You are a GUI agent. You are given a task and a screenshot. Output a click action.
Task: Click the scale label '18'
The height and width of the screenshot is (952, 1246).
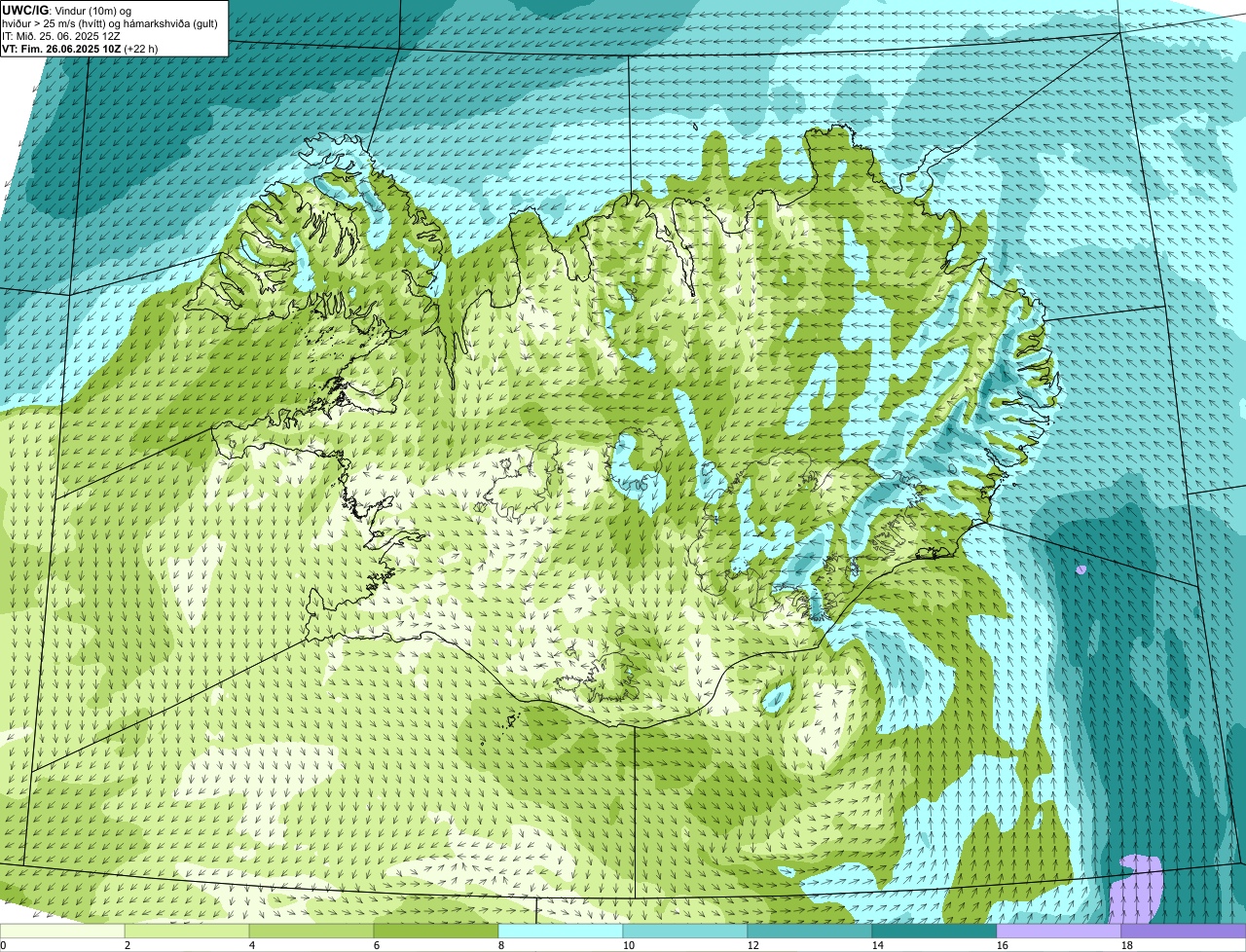point(1127,945)
